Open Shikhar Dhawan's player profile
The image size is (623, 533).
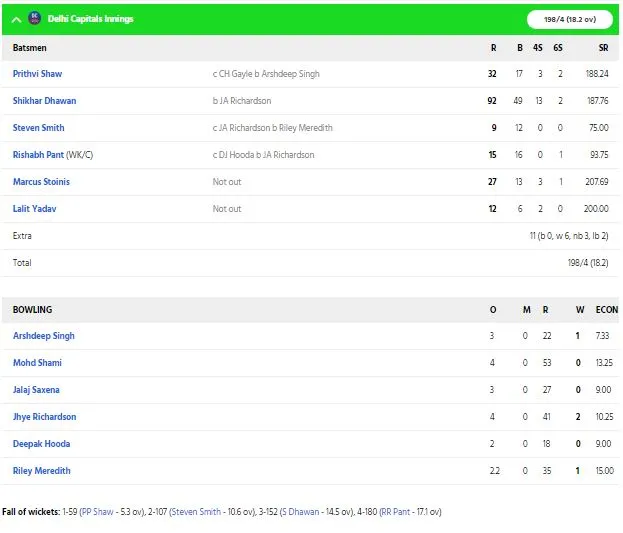pos(44,101)
